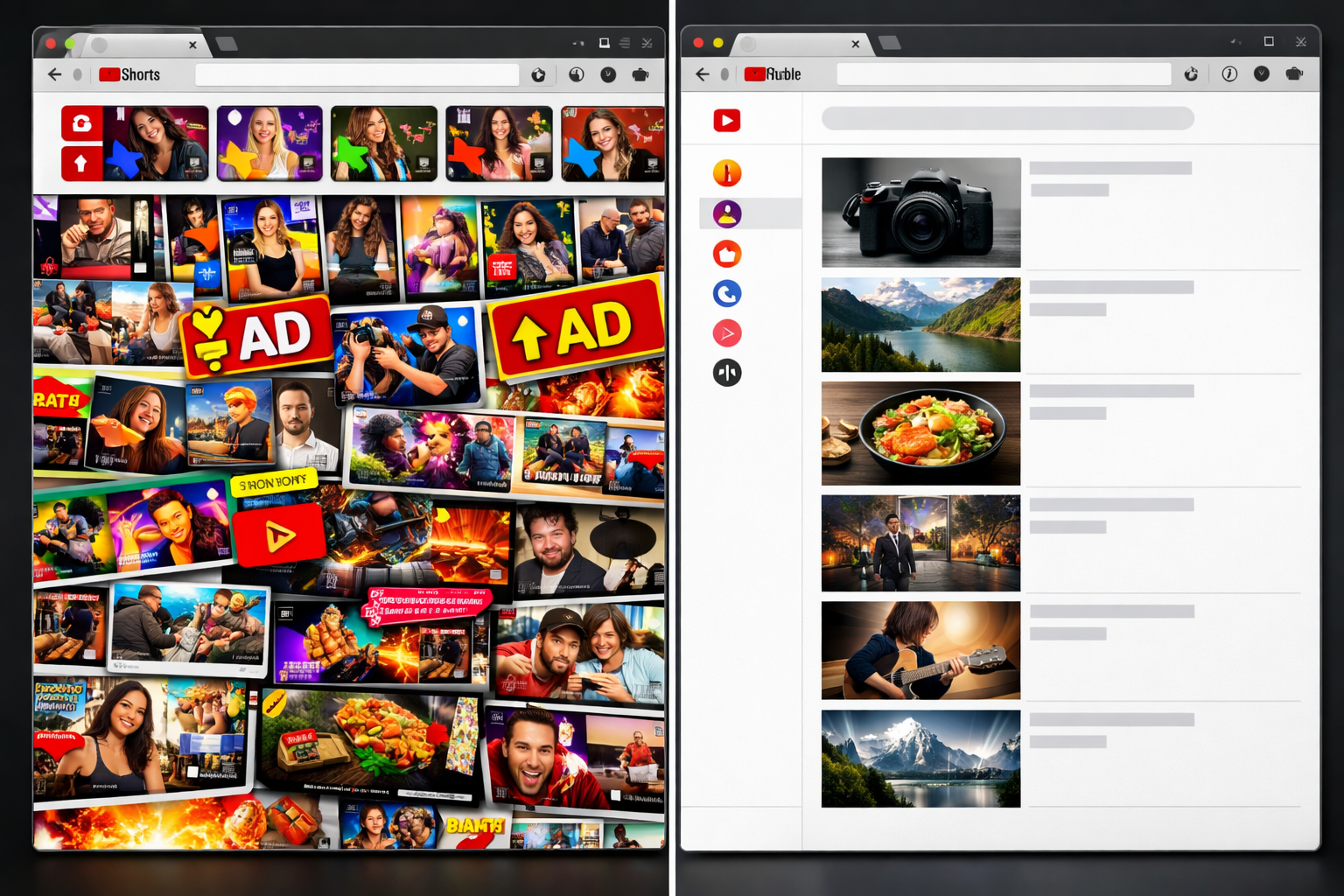
Task: Open the dark equalizer icon at the sidebar bottom
Action: (x=727, y=373)
